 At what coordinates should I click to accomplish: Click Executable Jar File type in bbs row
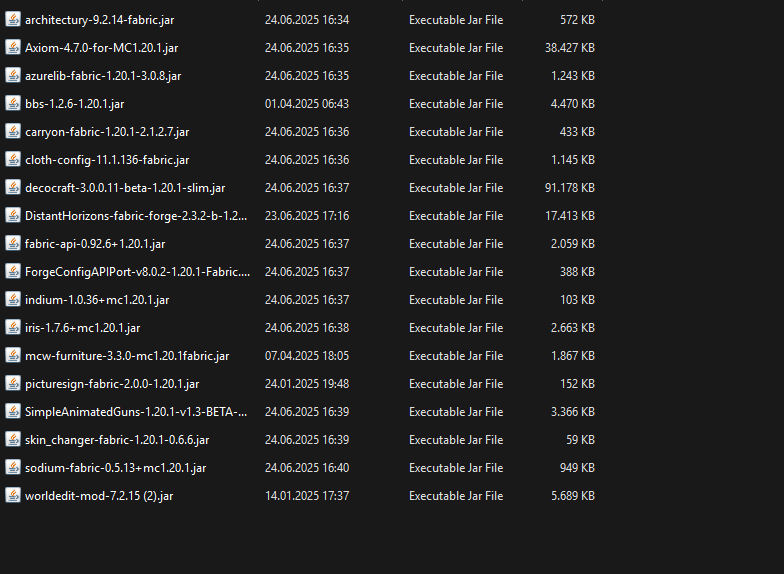[x=456, y=104]
